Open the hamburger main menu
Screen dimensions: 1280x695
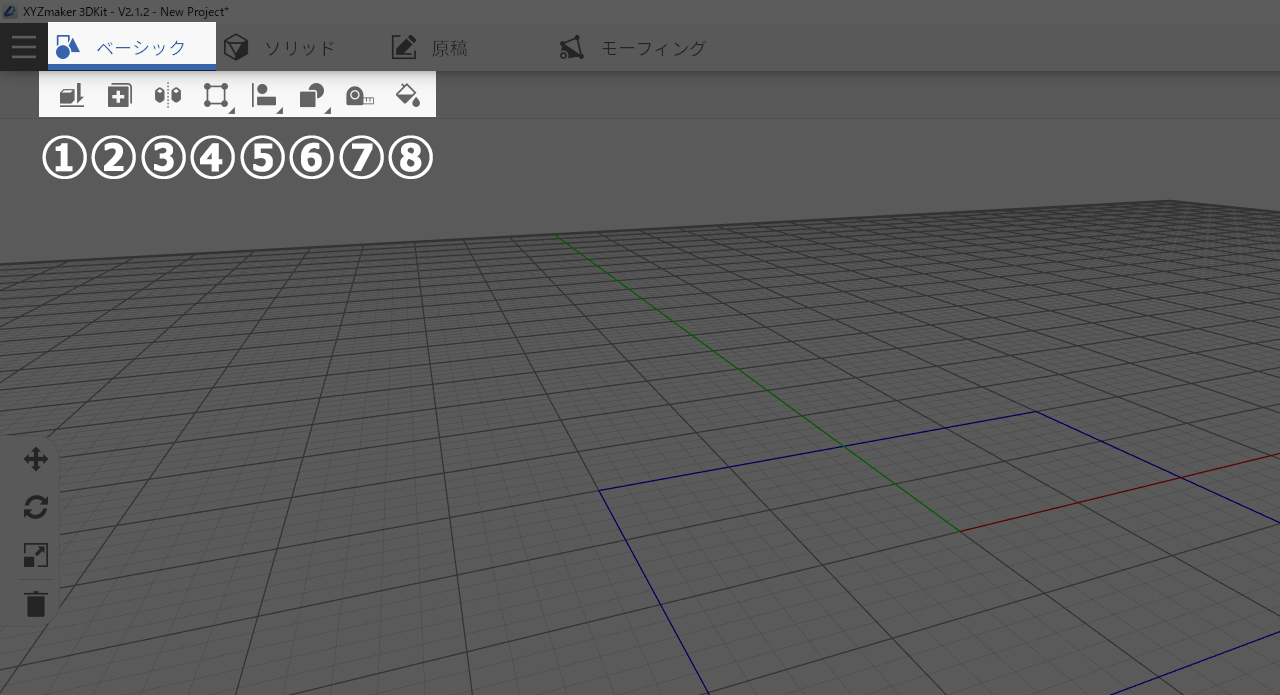pyautogui.click(x=23, y=47)
